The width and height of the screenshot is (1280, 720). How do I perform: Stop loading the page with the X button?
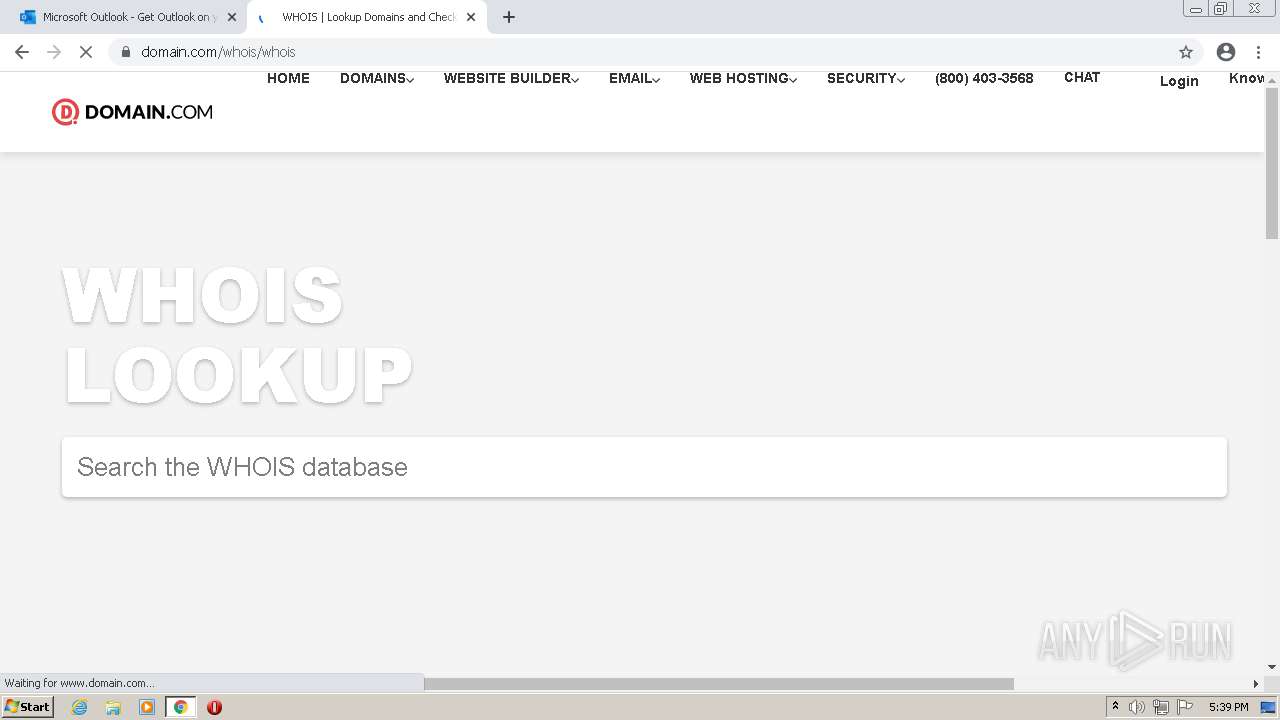point(86,52)
